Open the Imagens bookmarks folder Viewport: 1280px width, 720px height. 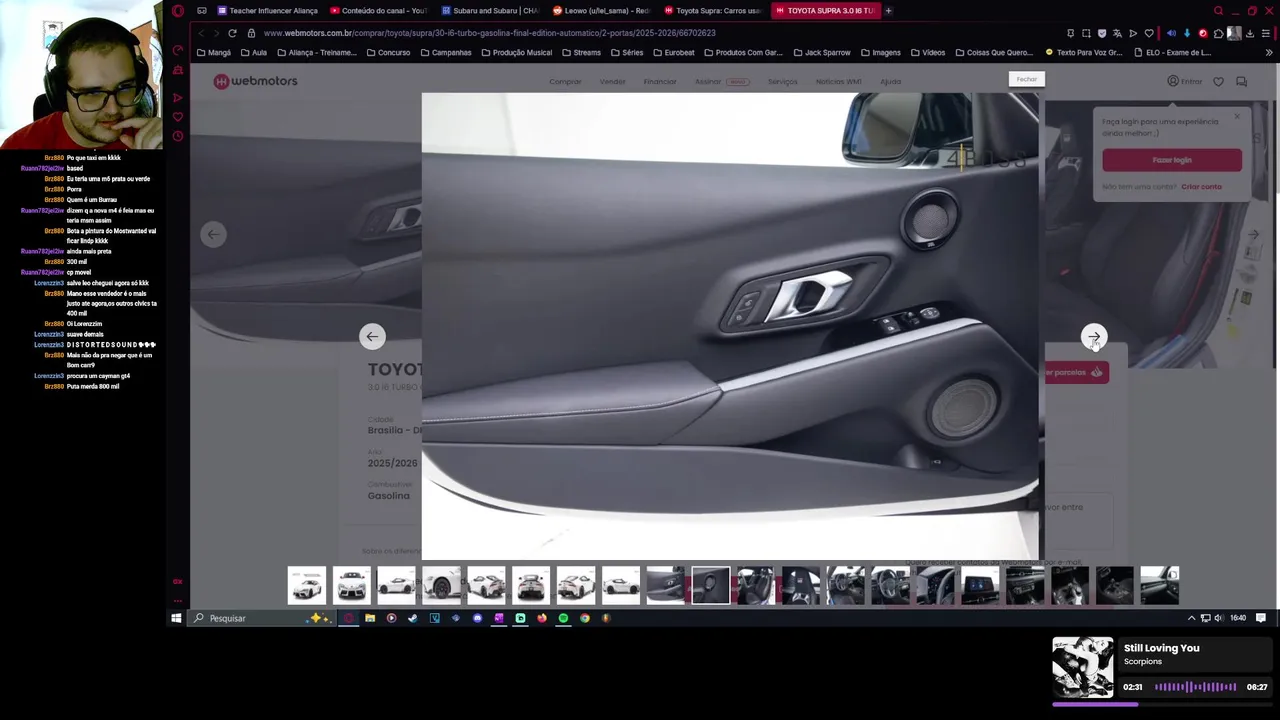pos(880,53)
